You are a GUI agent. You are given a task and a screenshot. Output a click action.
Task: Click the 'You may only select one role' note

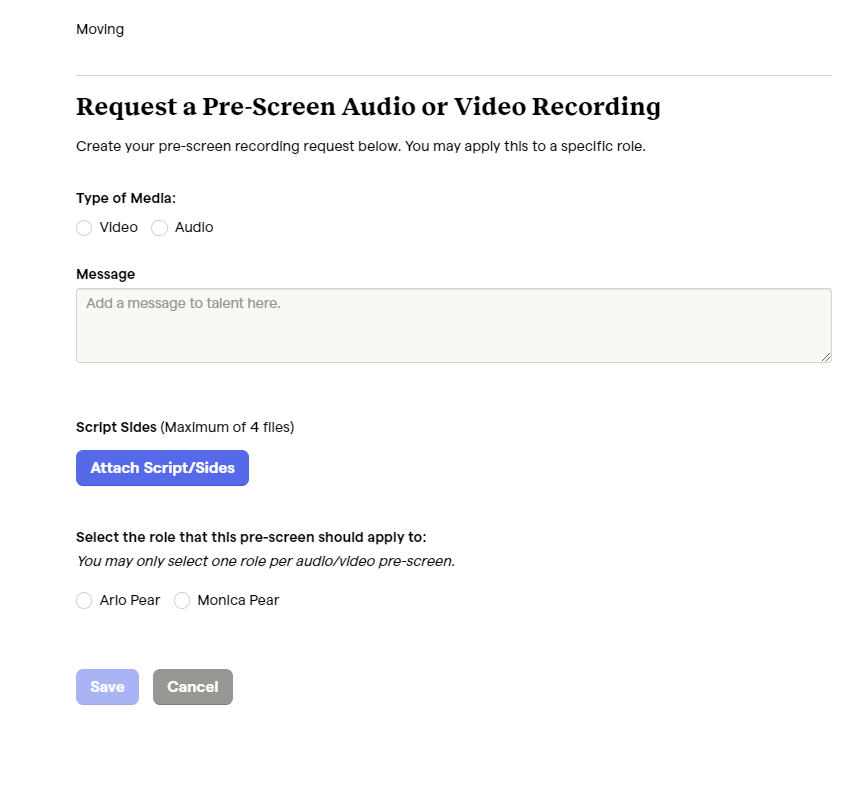click(265, 561)
